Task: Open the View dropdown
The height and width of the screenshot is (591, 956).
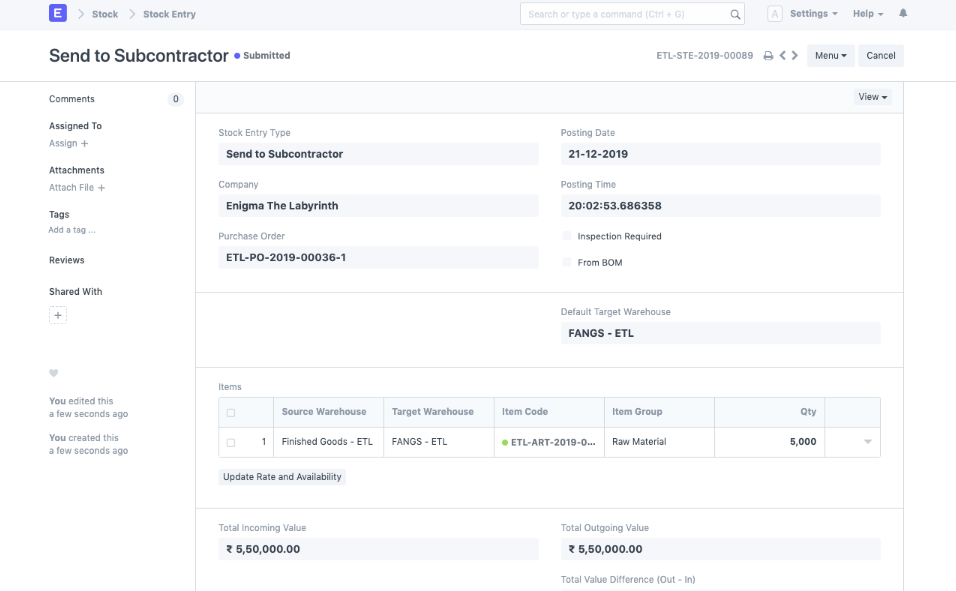Action: click(870, 96)
